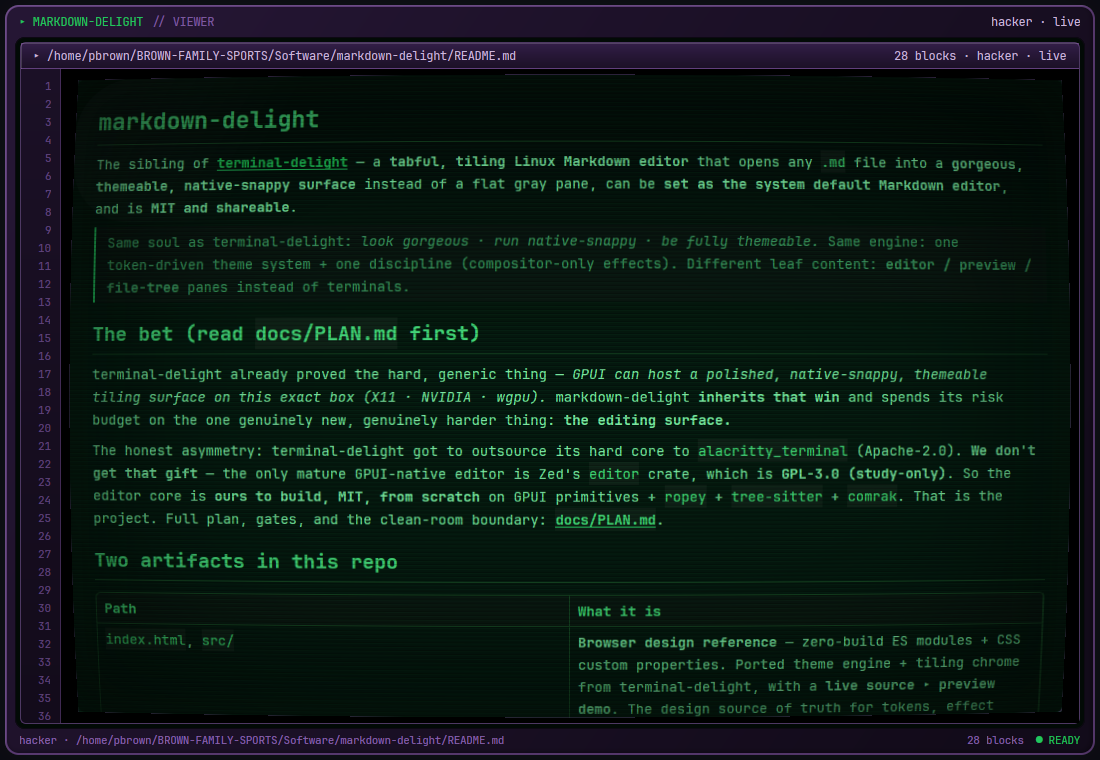Click the README.md path in the header bar
Image resolution: width=1100 pixels, height=760 pixels.
281,55
